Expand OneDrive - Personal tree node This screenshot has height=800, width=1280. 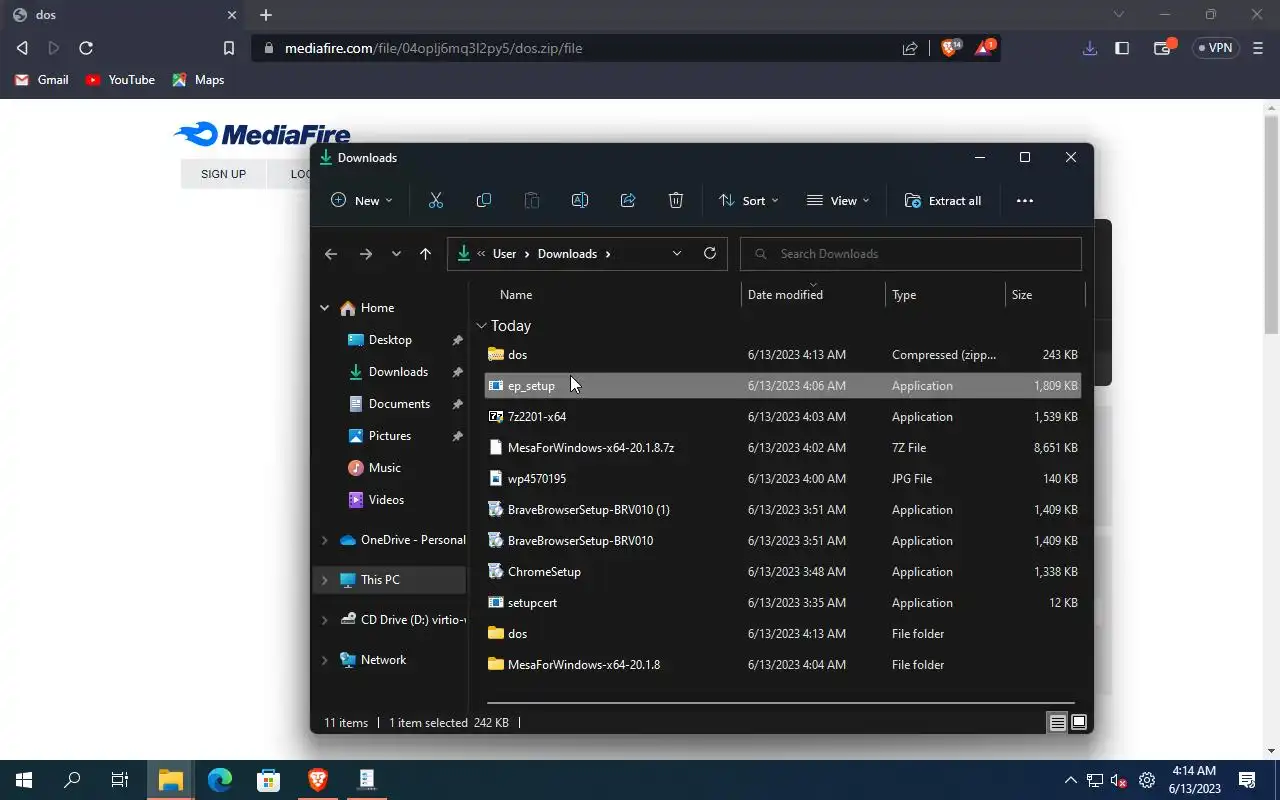[324, 540]
